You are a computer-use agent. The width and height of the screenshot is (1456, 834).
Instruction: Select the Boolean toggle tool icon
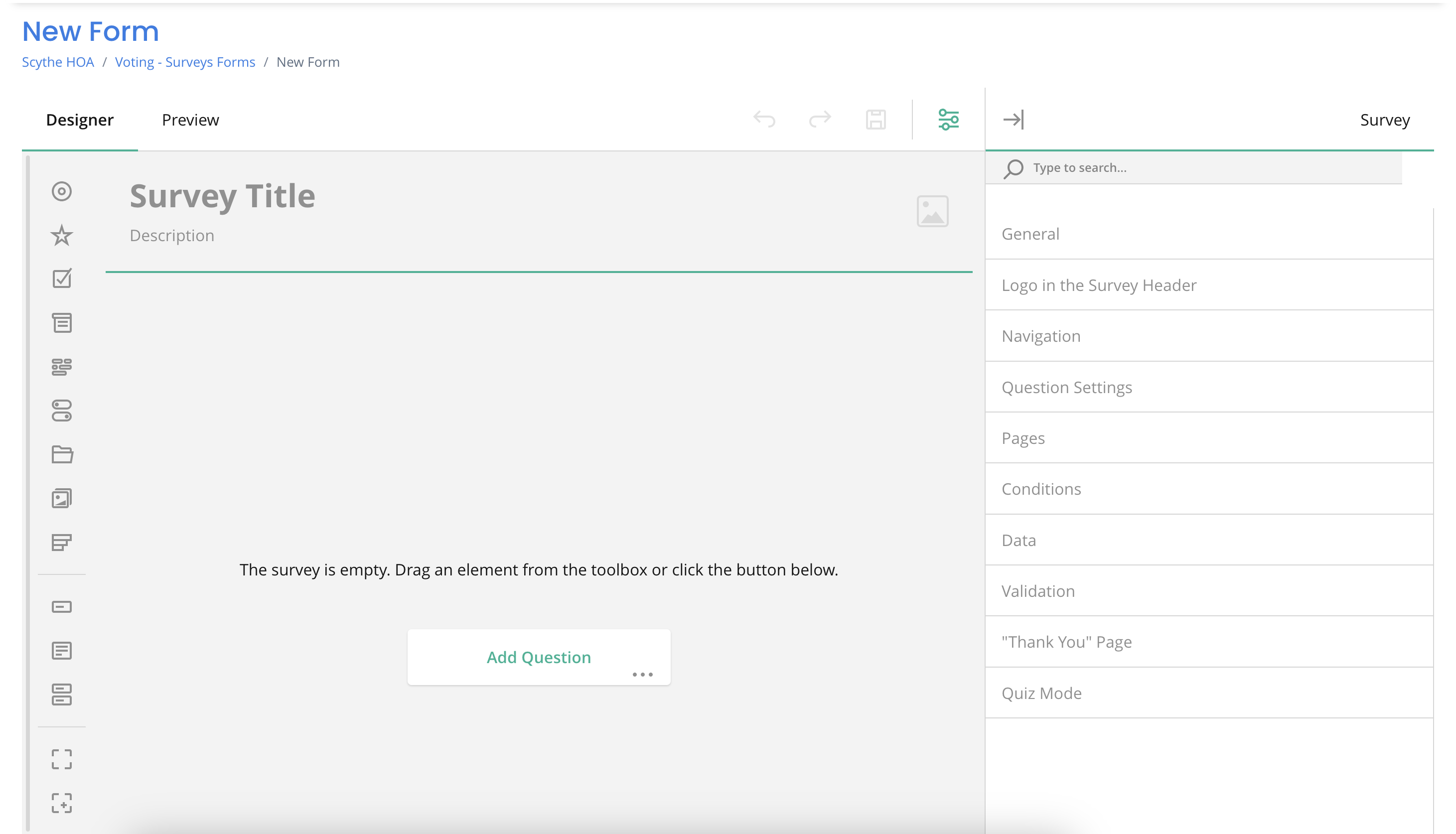pos(62,411)
